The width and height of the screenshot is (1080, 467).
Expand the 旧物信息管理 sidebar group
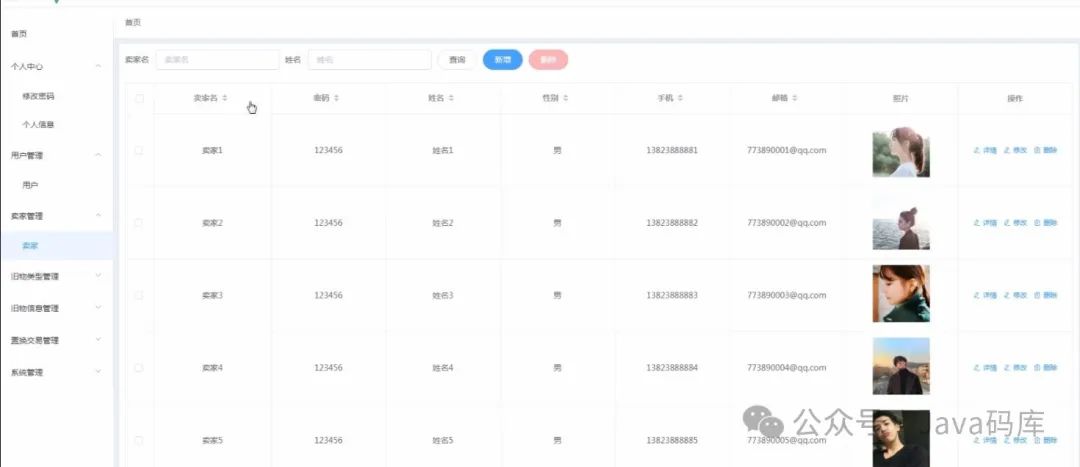click(x=56, y=308)
